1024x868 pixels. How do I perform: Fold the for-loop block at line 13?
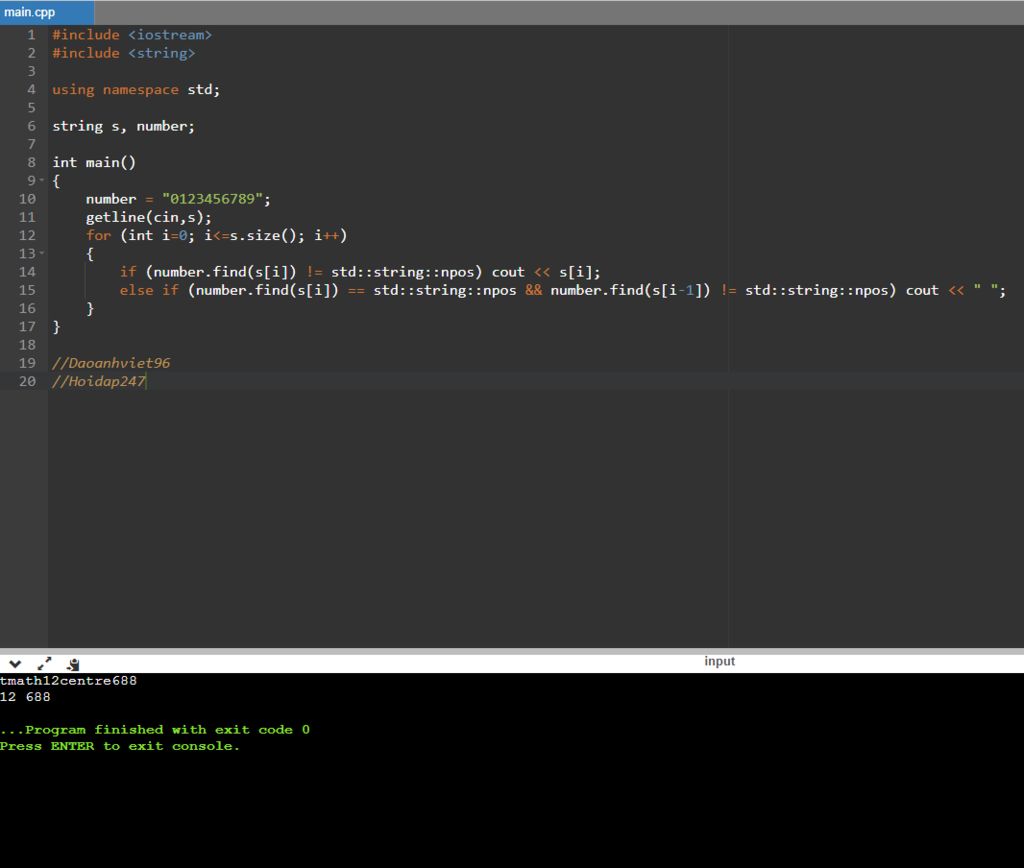(42, 253)
